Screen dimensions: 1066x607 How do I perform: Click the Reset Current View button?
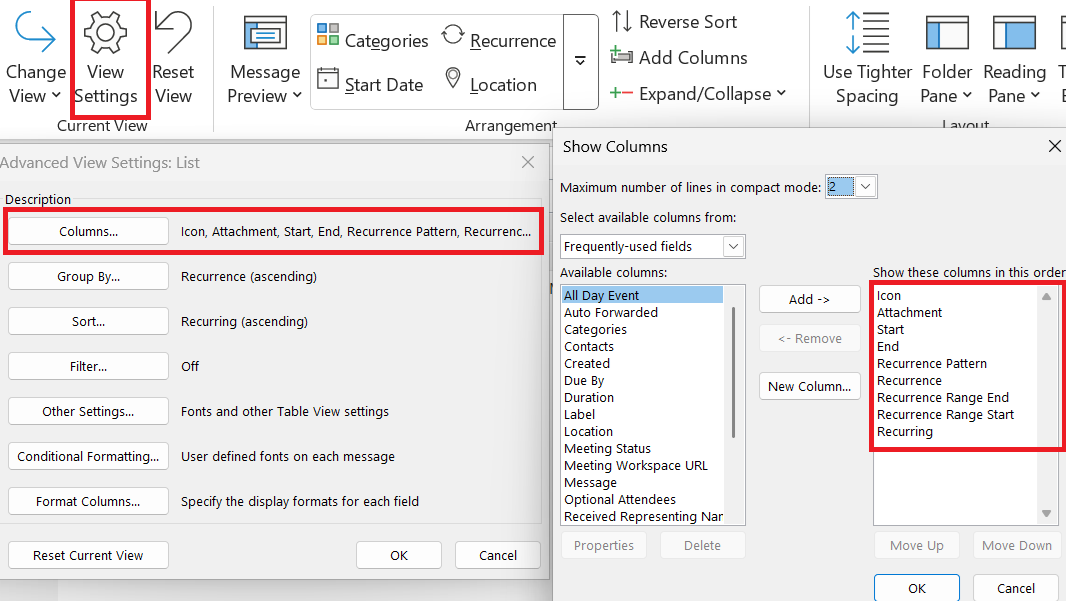point(88,555)
